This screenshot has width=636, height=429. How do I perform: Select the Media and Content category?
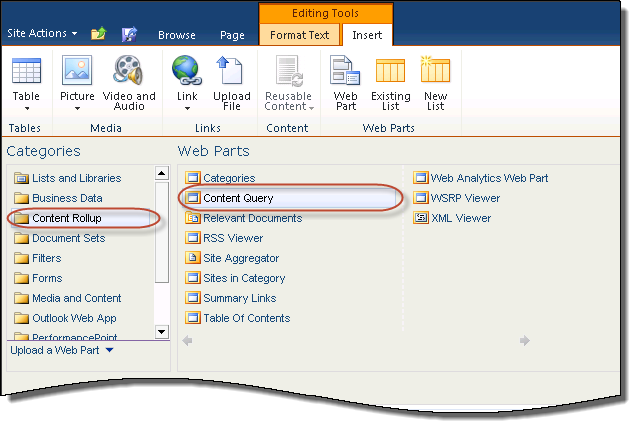pos(68,298)
